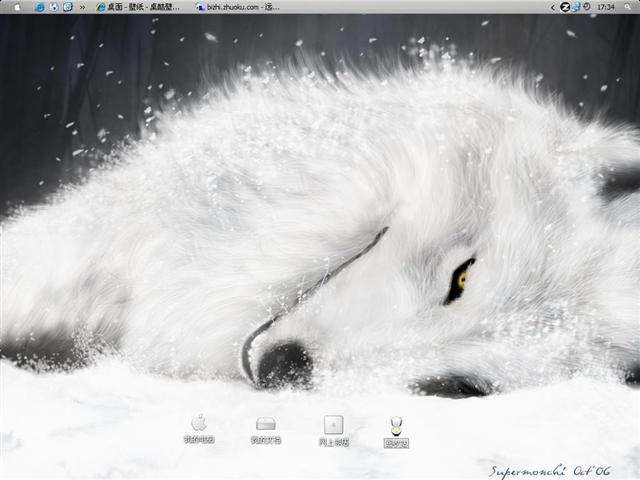
Task: Click the highlighted Recycle Bin label
Action: [x=396, y=442]
